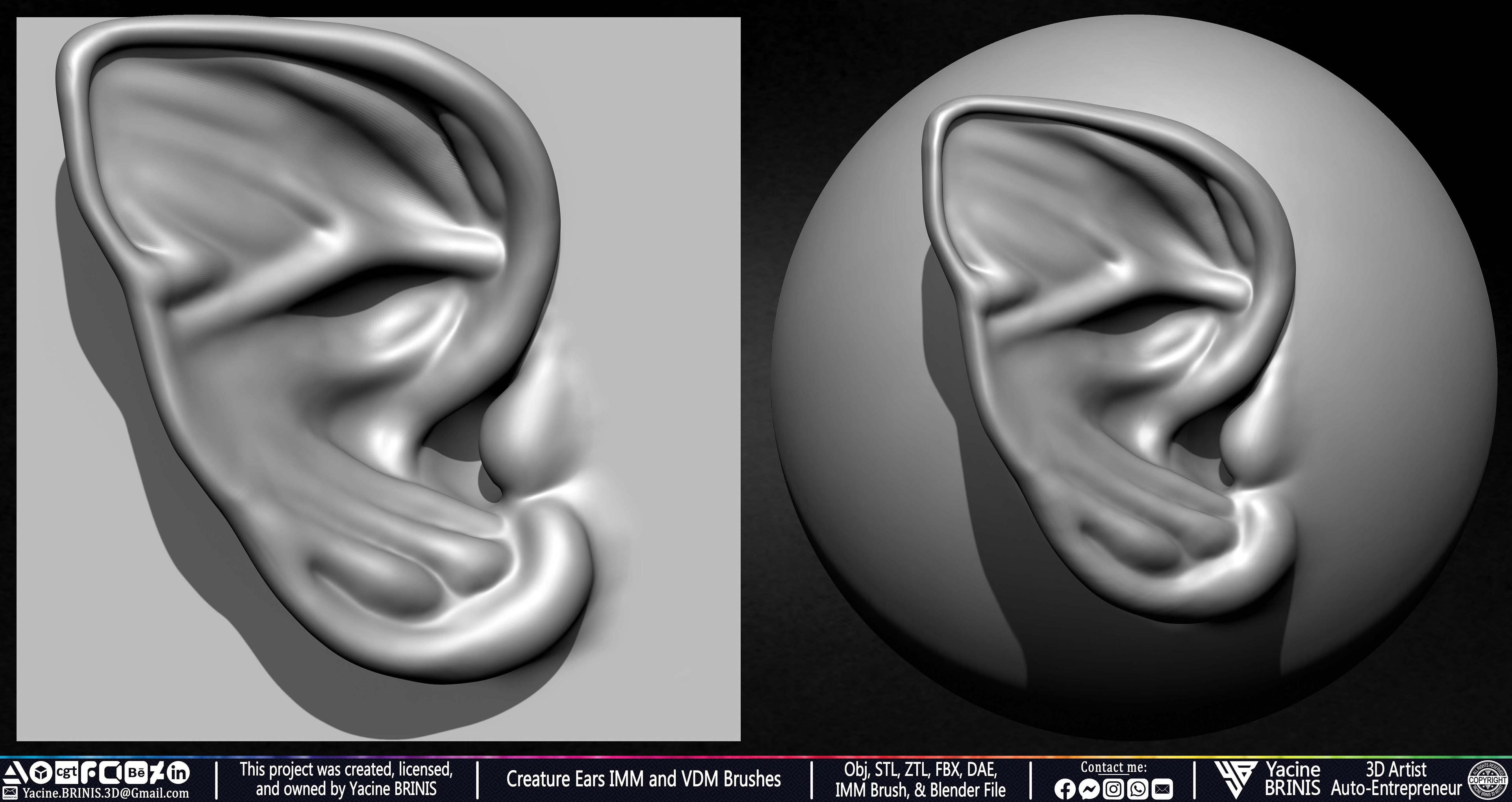Click the email envelope under Contact me
Screen dimensions: 1512x802
click(1163, 790)
